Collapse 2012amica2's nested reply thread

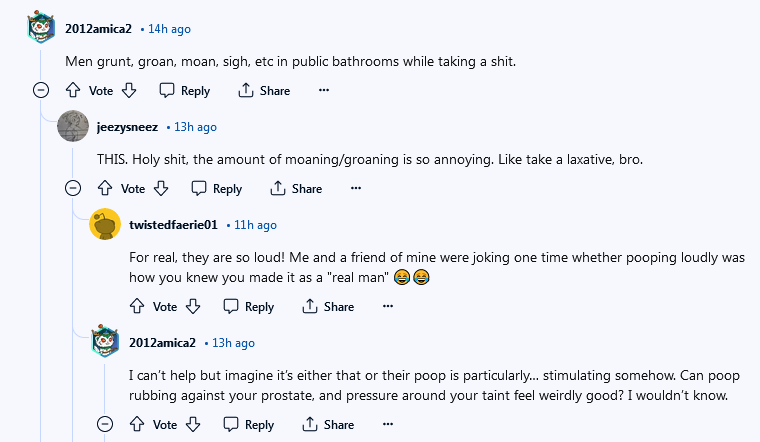[x=105, y=424]
